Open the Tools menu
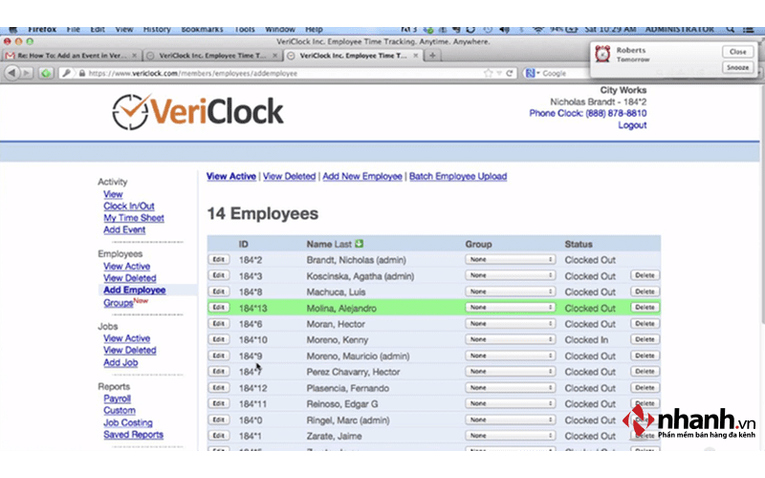The width and height of the screenshot is (765, 478). point(244,30)
